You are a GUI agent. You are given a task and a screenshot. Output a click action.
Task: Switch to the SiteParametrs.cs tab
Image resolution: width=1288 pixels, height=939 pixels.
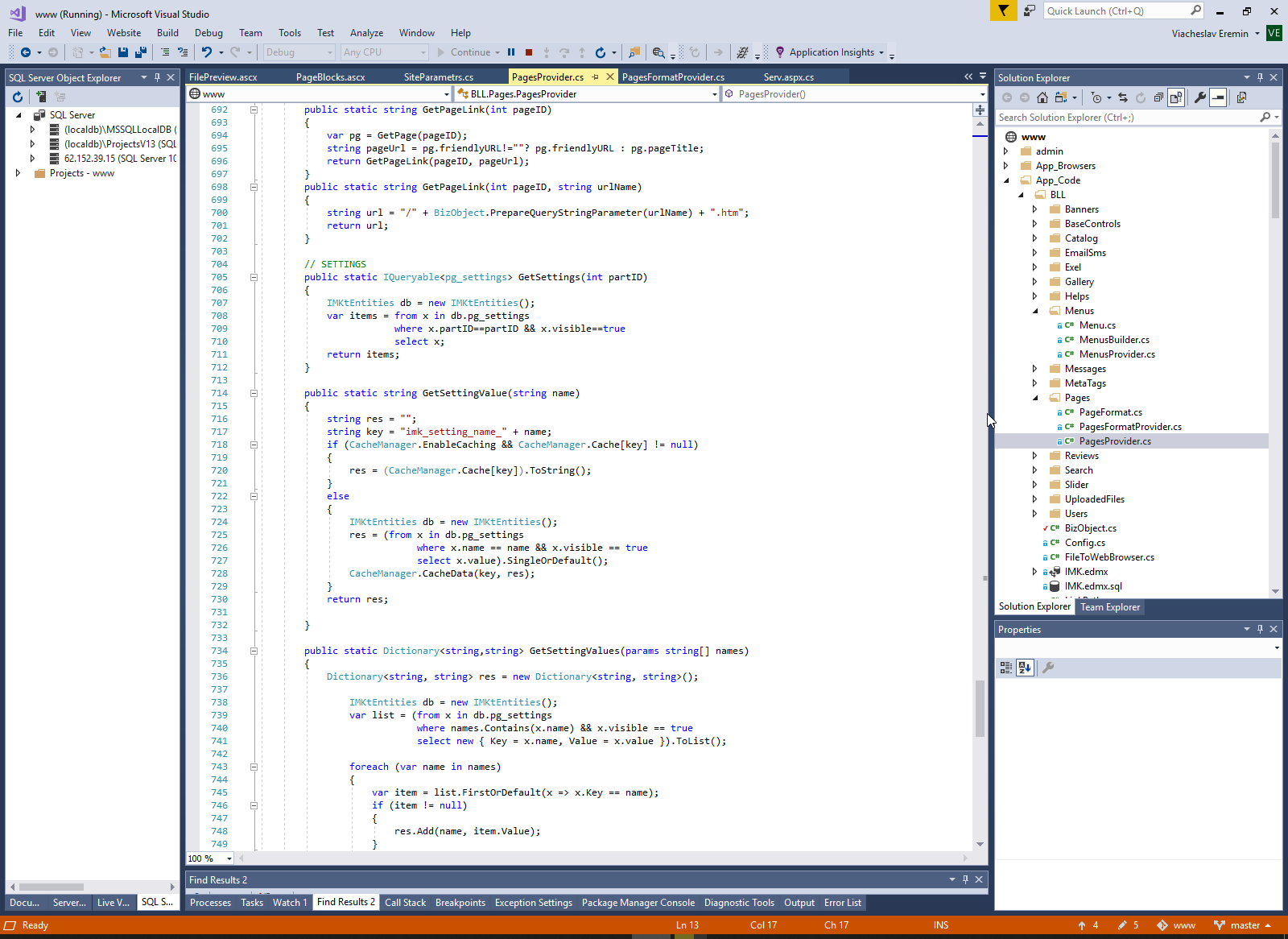(x=438, y=77)
